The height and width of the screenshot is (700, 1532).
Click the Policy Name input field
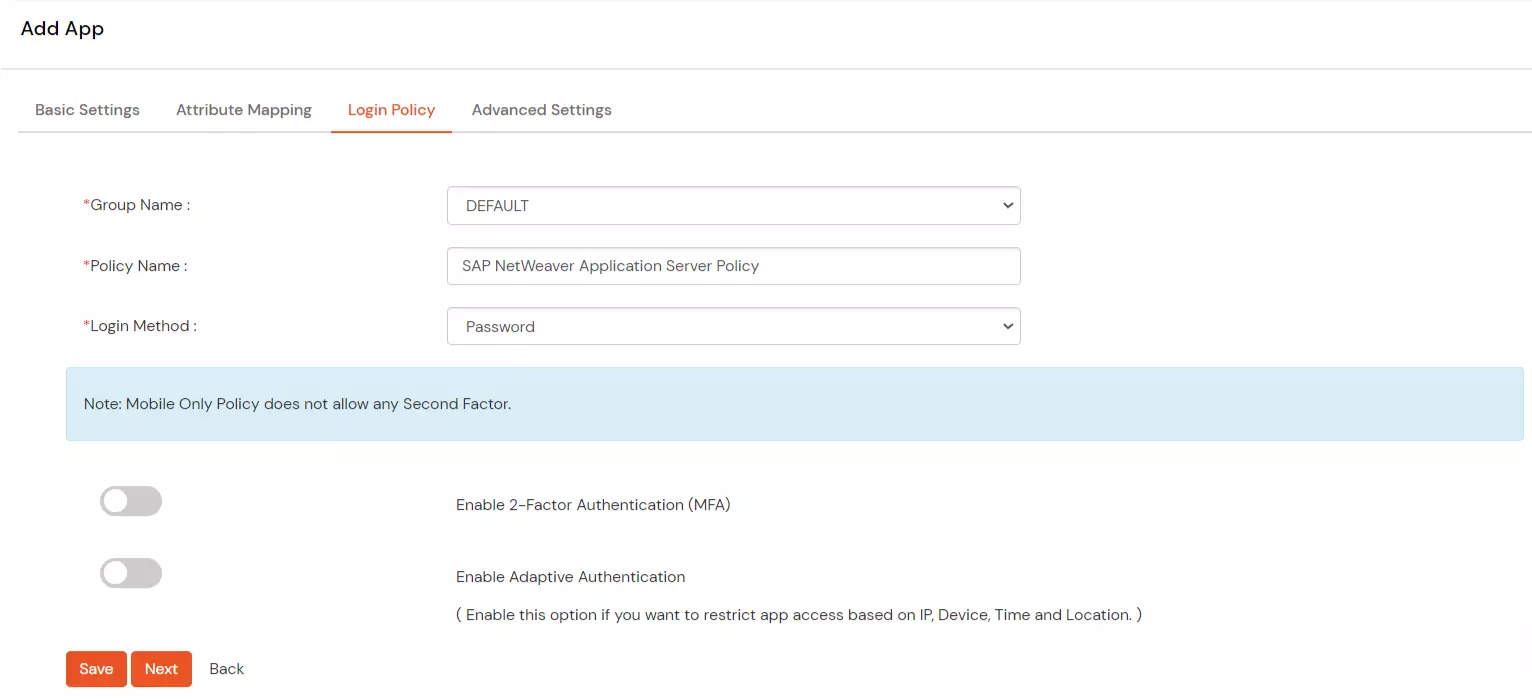tap(733, 266)
